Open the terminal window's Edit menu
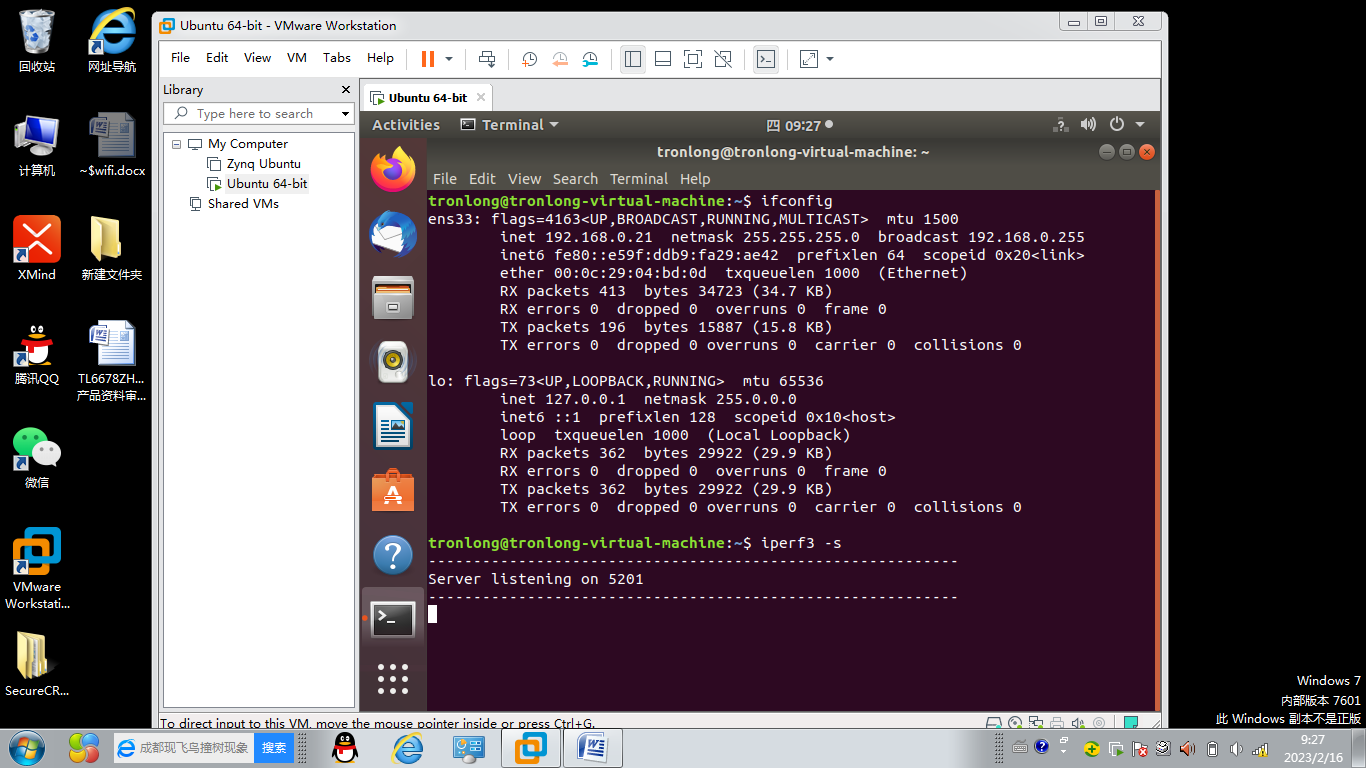 (x=482, y=179)
